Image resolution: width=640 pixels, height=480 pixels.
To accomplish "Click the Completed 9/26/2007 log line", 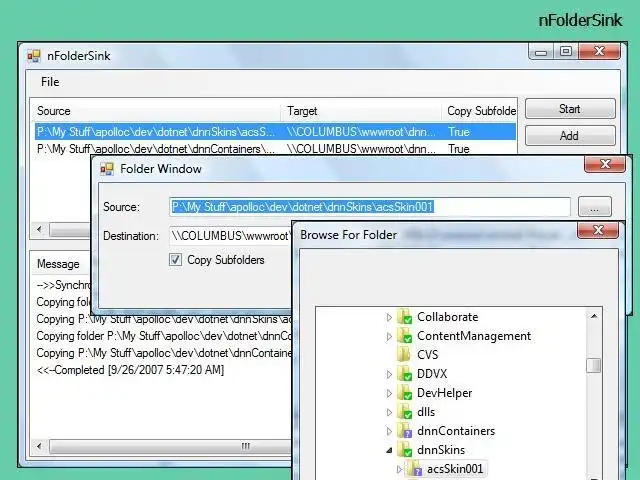I will [x=130, y=370].
